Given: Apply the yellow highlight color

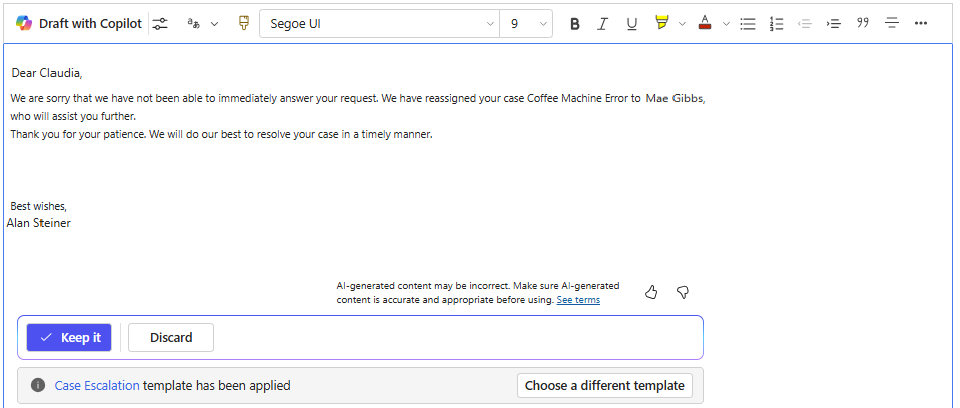Looking at the screenshot, I should coord(661,24).
